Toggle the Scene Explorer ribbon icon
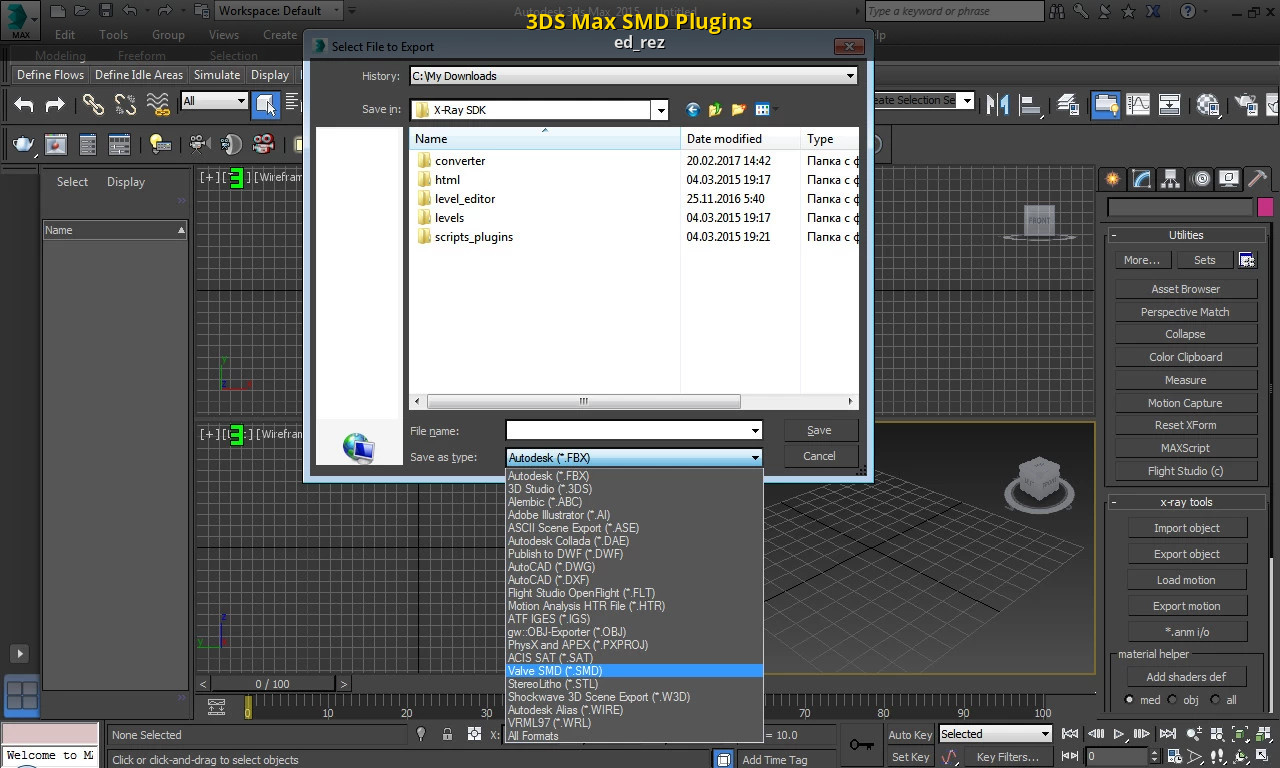The width and height of the screenshot is (1280, 768). point(1105,104)
